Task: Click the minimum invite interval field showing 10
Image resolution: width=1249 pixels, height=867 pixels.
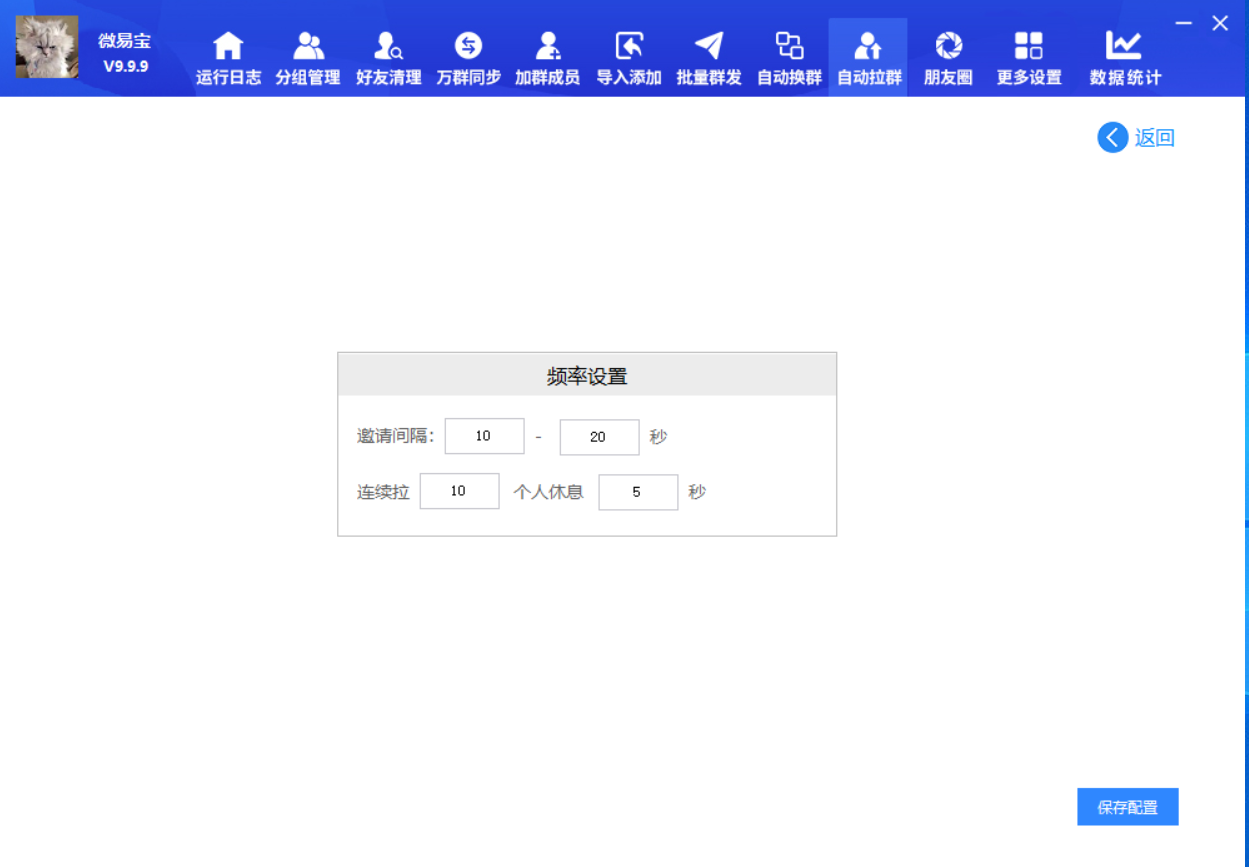Action: click(x=484, y=436)
